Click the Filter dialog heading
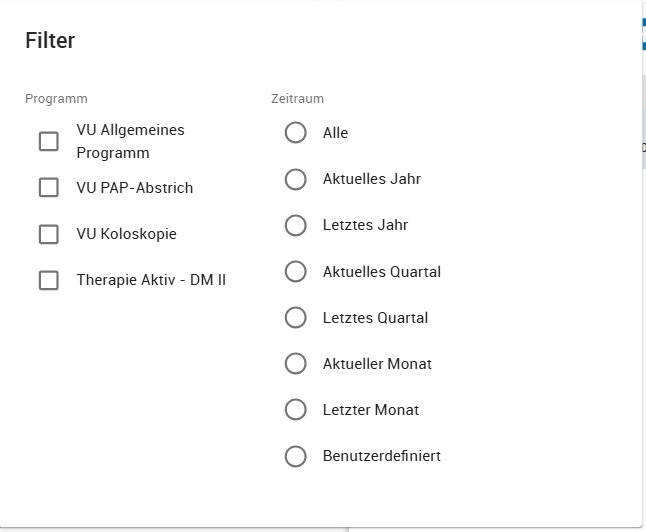Viewport: 646px width, 532px height. pos(50,41)
